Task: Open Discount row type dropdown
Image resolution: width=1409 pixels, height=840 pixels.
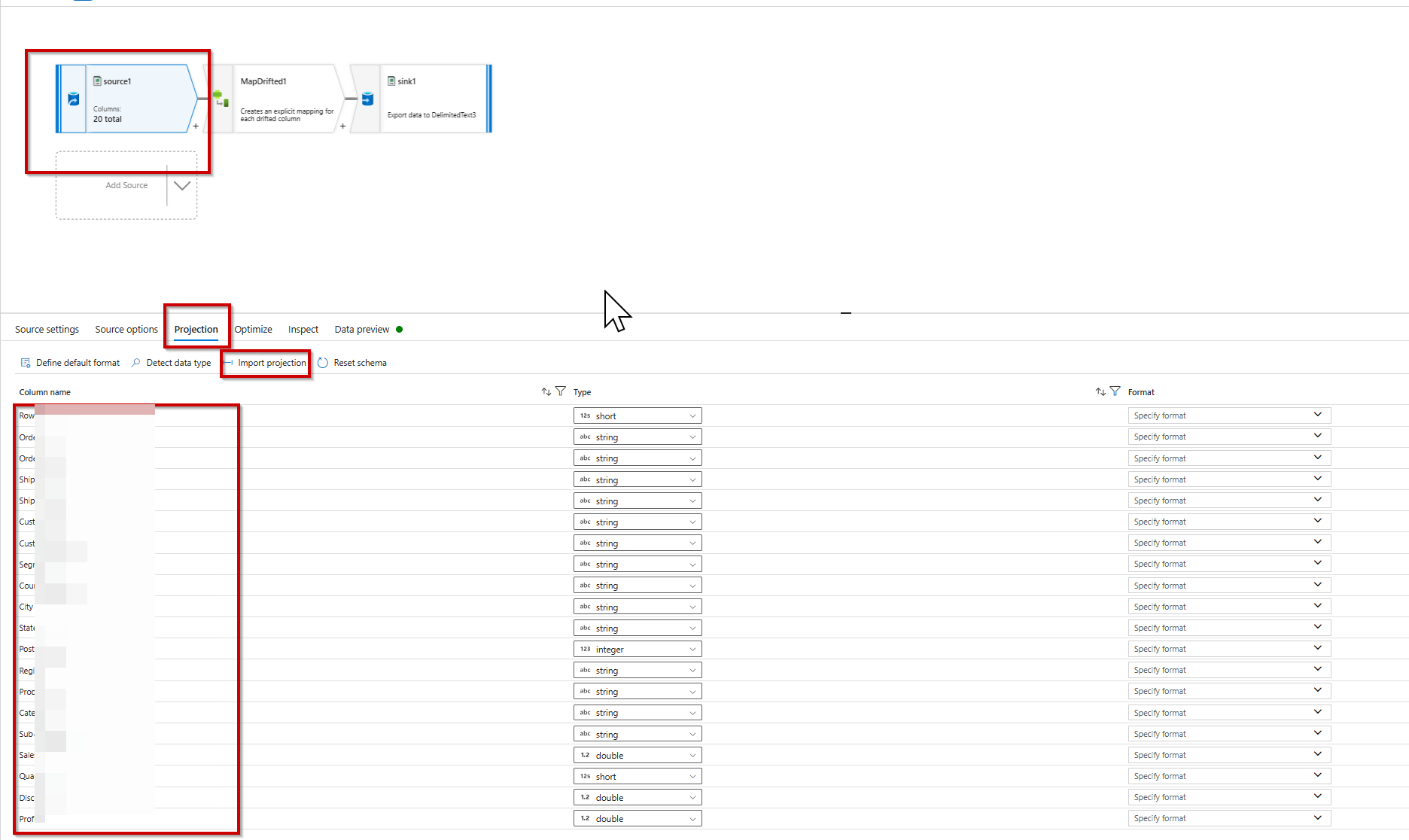Action: pyautogui.click(x=638, y=797)
